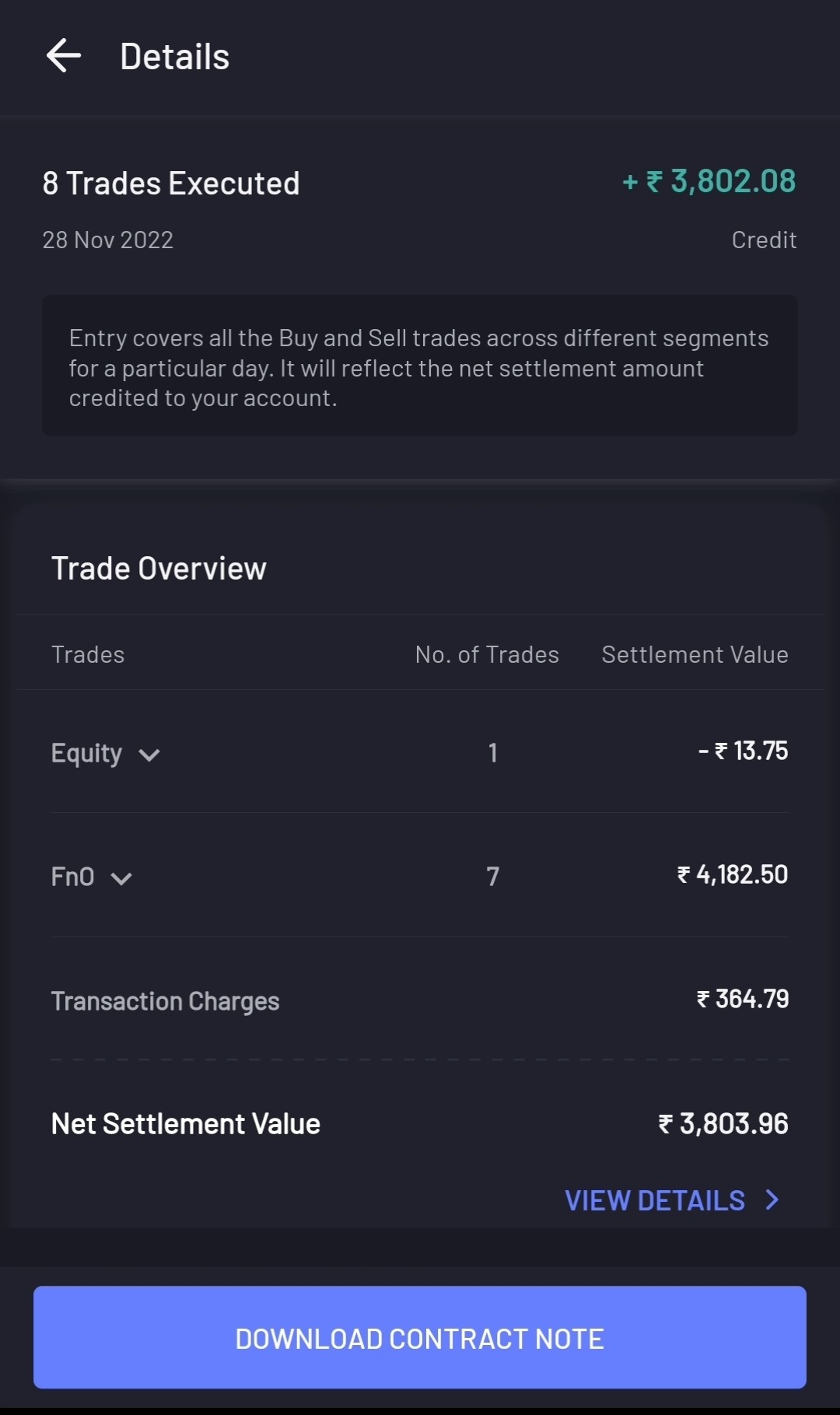The width and height of the screenshot is (840, 1415).
Task: Click the No. of Trades column header
Action: click(487, 655)
